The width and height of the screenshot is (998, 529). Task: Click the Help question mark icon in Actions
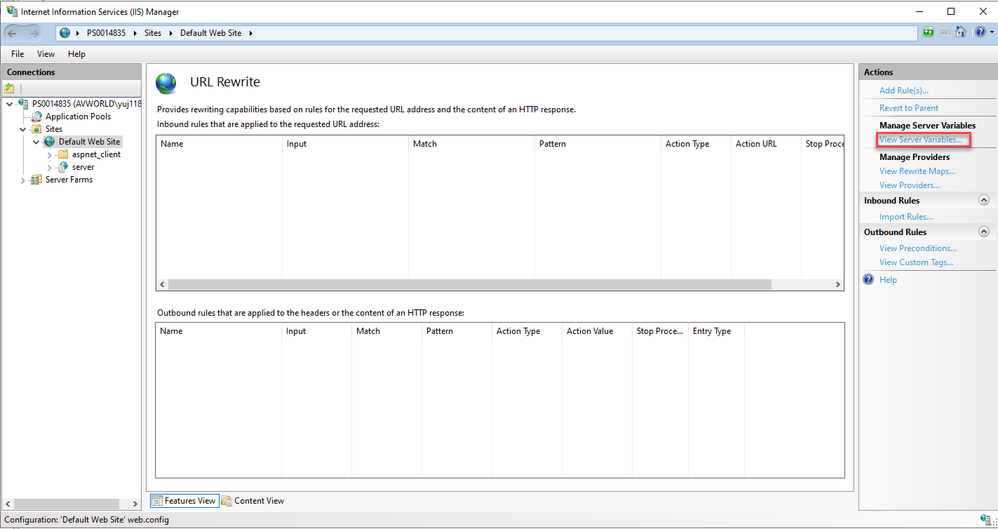click(868, 279)
